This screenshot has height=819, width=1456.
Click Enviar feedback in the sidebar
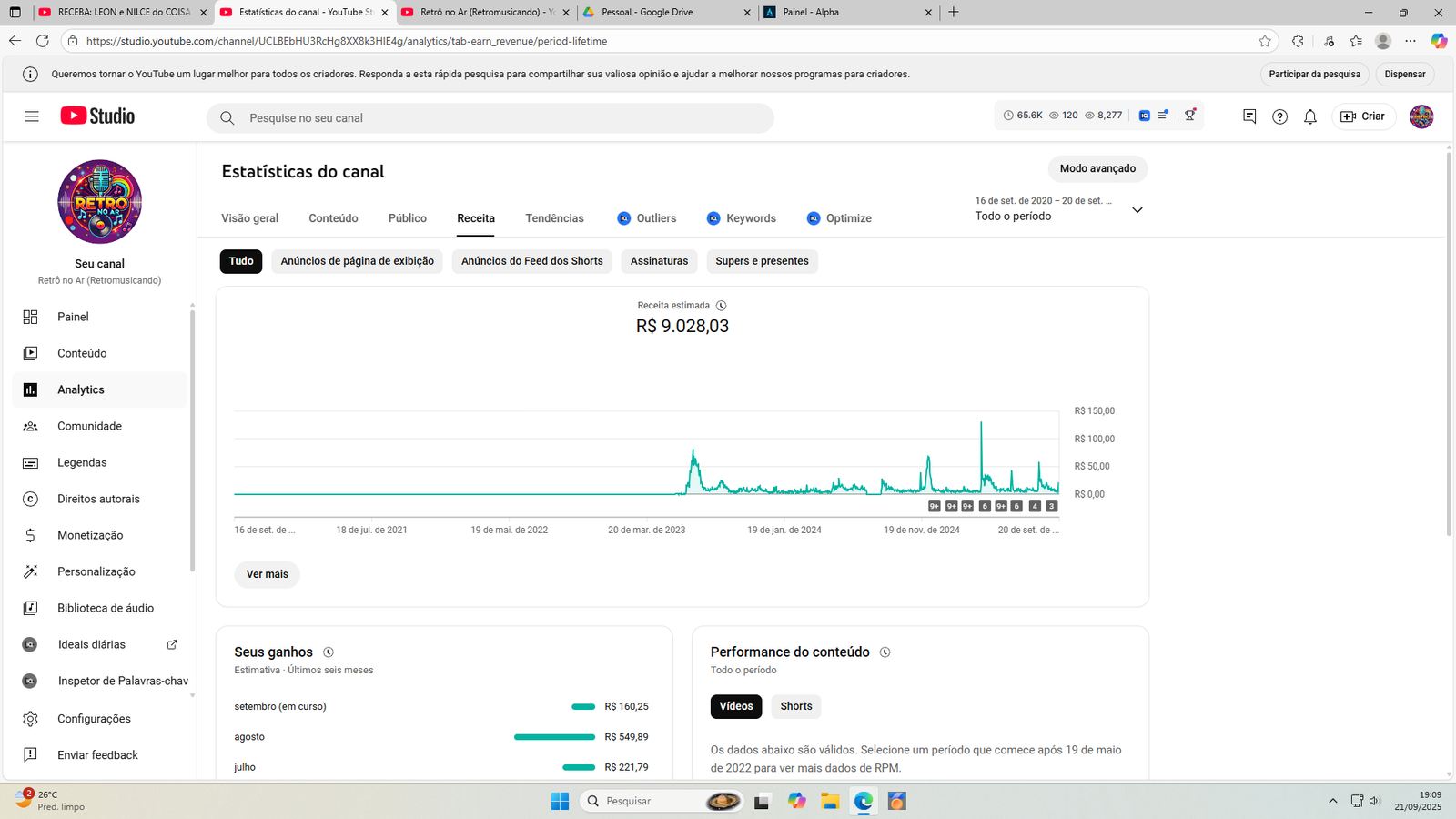pyautogui.click(x=100, y=755)
